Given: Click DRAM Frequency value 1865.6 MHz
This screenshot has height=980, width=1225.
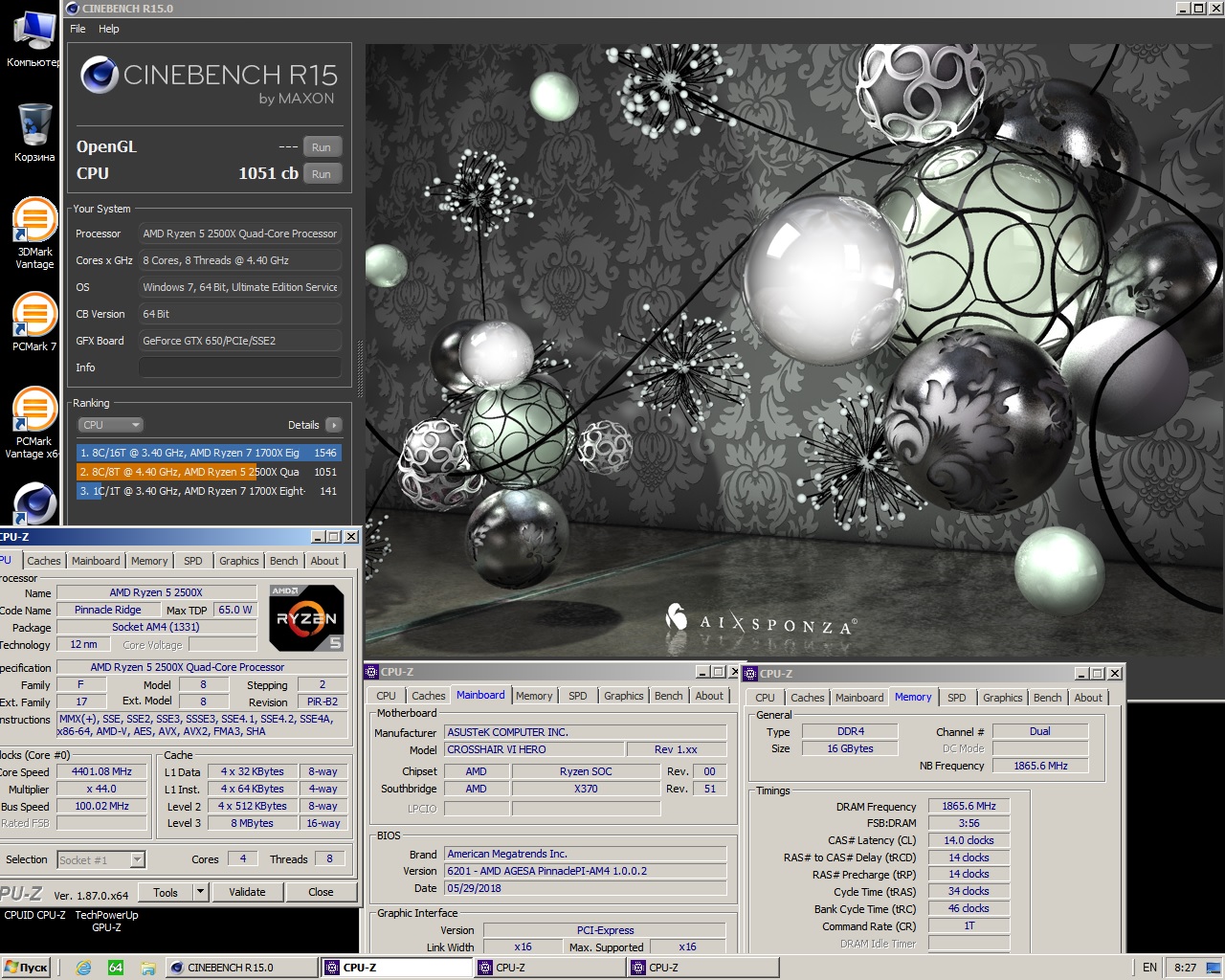Looking at the screenshot, I should pos(969,806).
